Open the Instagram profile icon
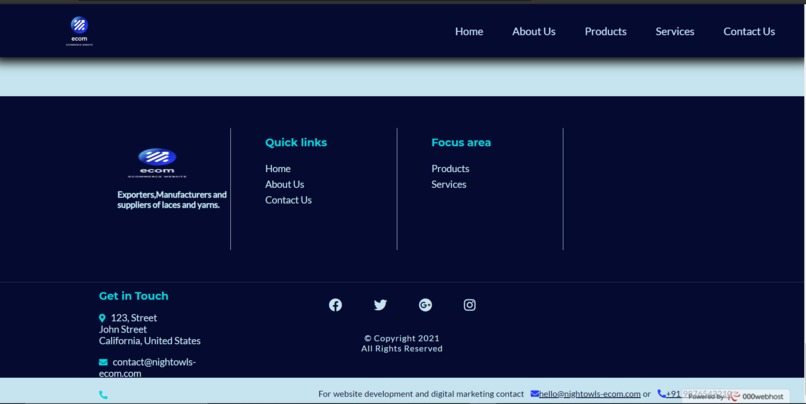 (469, 305)
